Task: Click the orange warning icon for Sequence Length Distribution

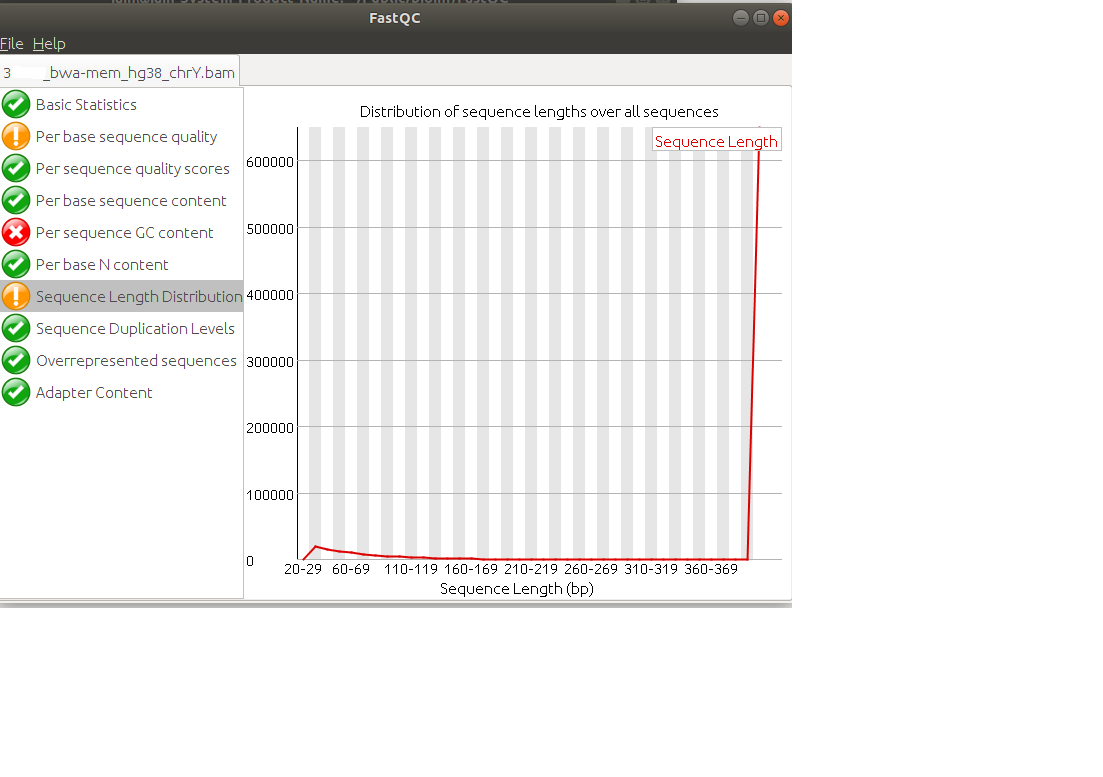Action: pyautogui.click(x=15, y=296)
